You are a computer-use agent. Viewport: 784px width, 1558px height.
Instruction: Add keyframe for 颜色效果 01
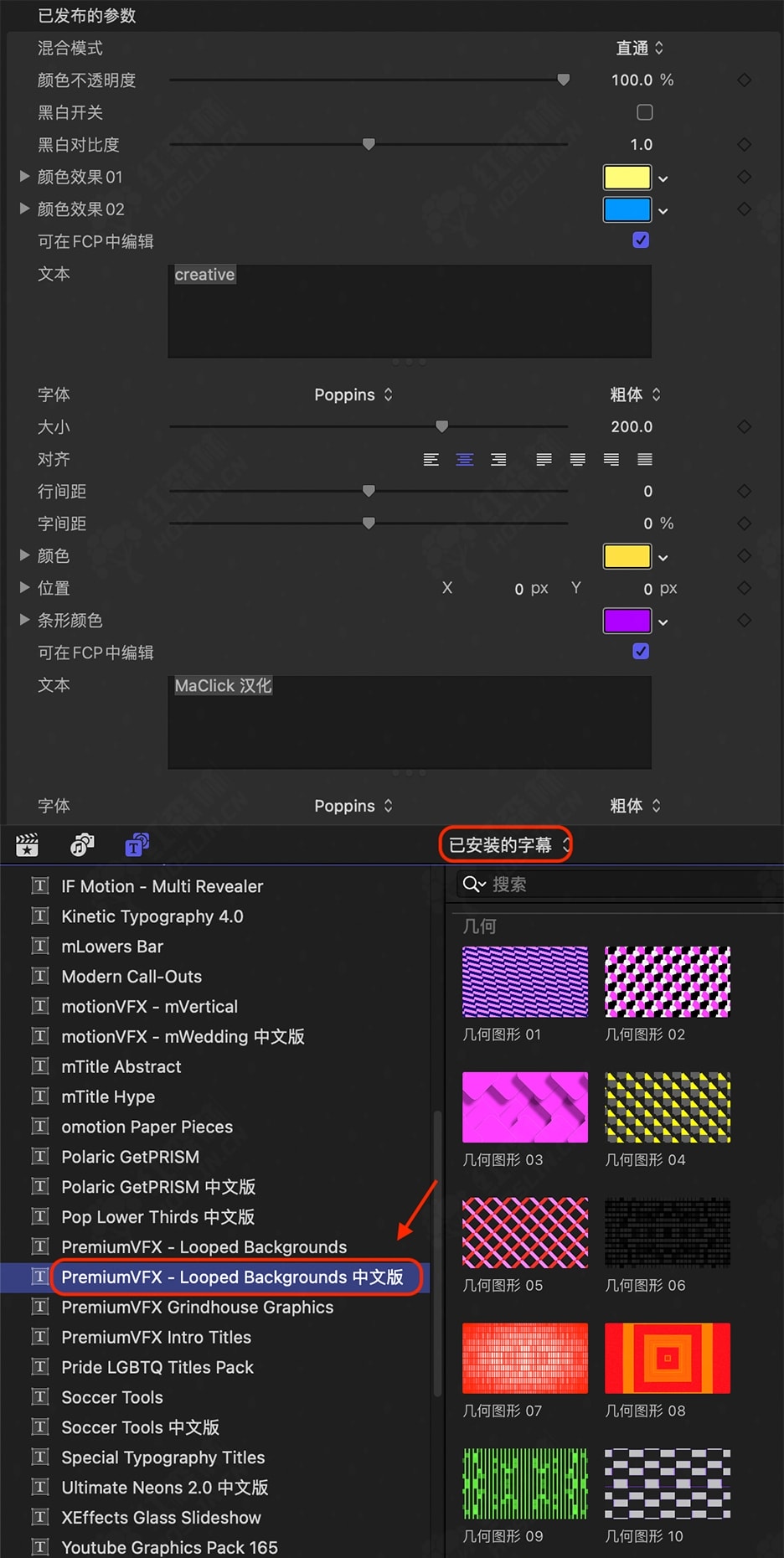[x=744, y=177]
